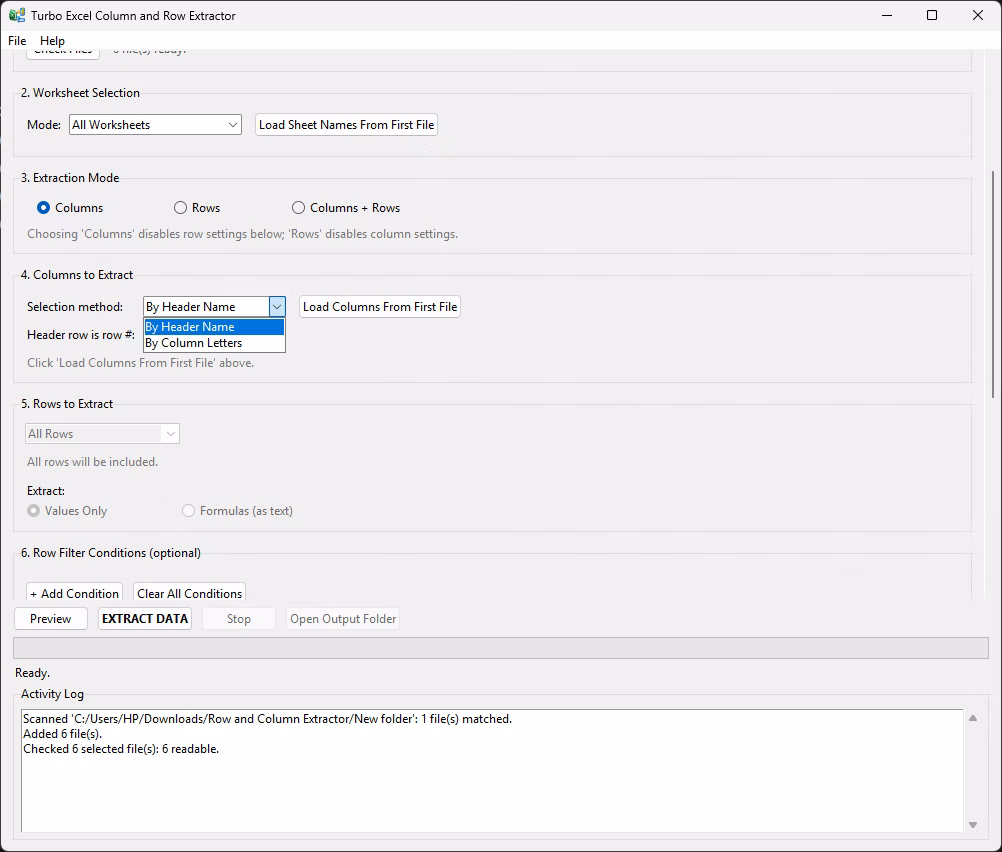Click the app icon in title bar

coord(17,15)
